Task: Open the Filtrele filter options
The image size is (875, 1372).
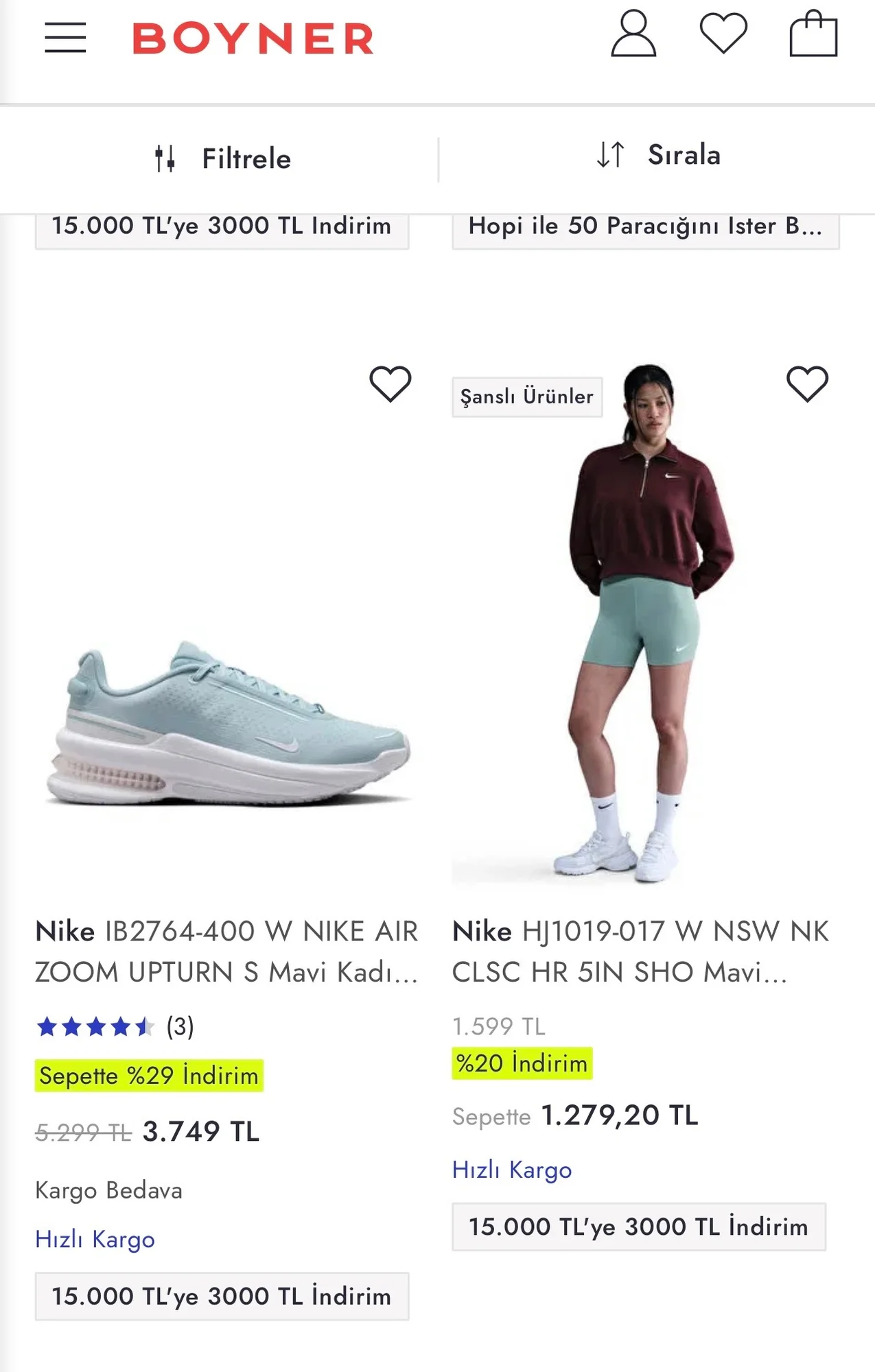Action: 246,158
